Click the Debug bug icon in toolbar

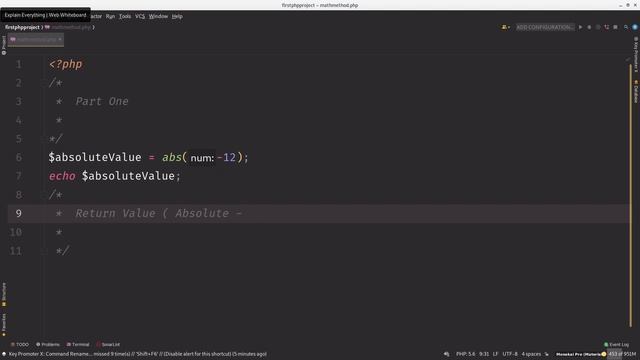[589, 27]
